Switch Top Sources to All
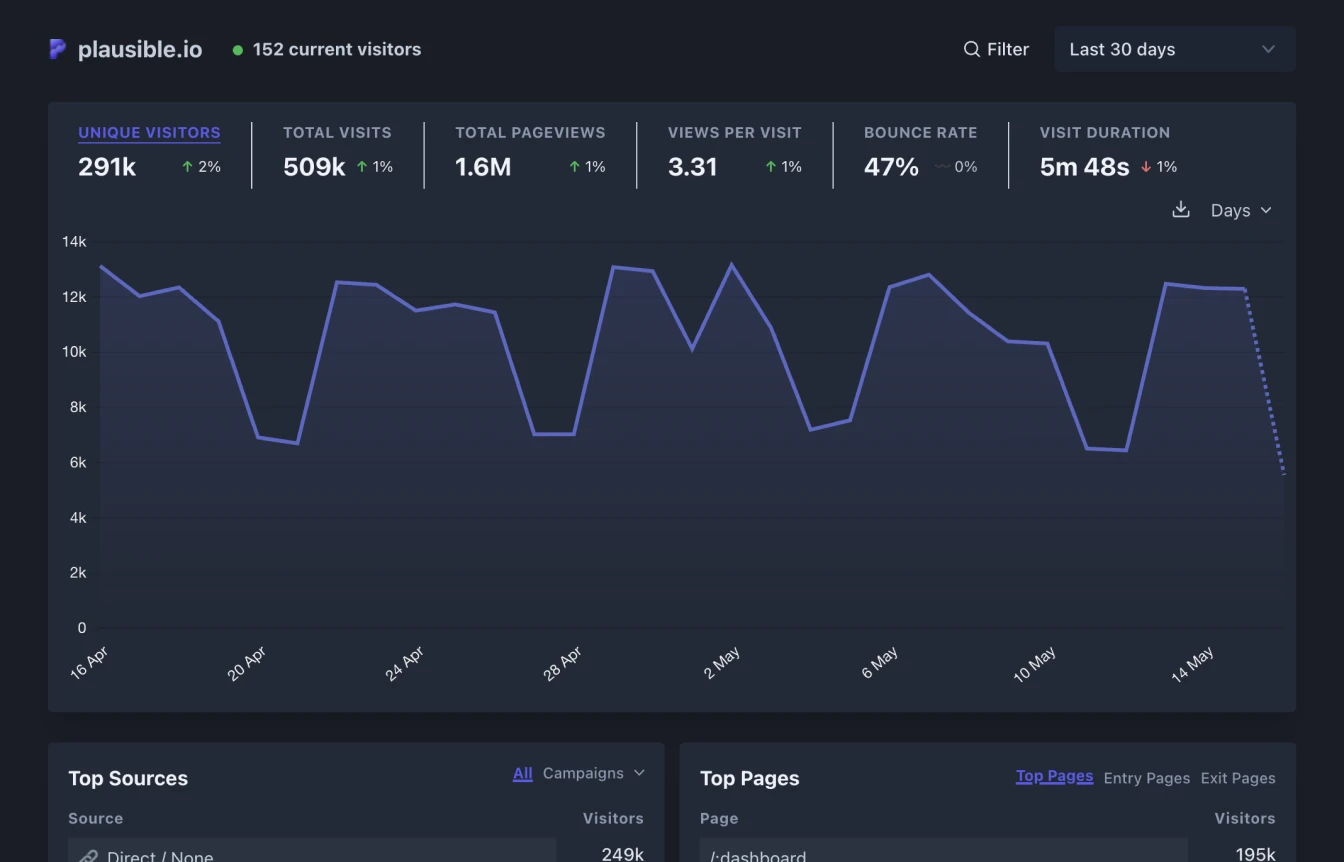The width and height of the screenshot is (1344, 862). pos(522,773)
